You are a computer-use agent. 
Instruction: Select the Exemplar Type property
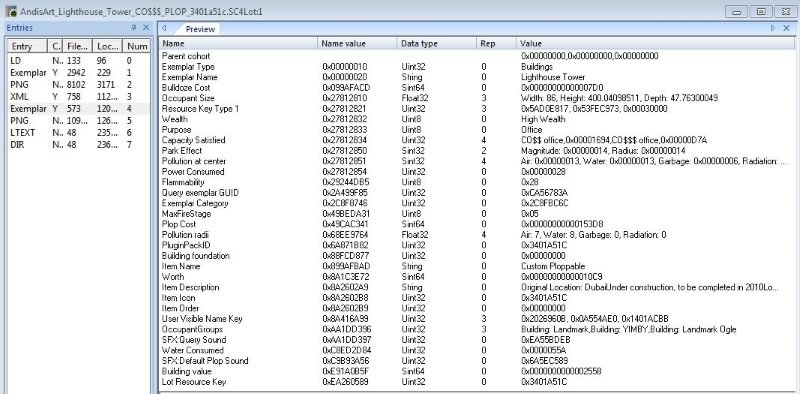[477, 66]
